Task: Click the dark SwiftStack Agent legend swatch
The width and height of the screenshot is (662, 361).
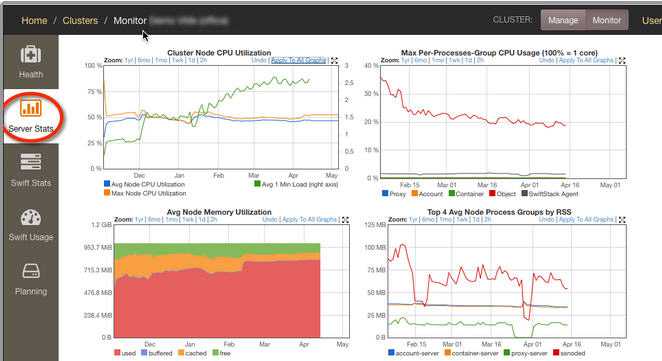Action: tap(524, 193)
